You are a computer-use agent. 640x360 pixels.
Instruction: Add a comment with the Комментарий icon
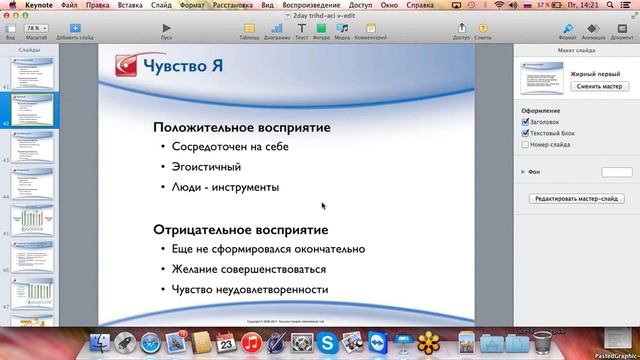pyautogui.click(x=371, y=28)
